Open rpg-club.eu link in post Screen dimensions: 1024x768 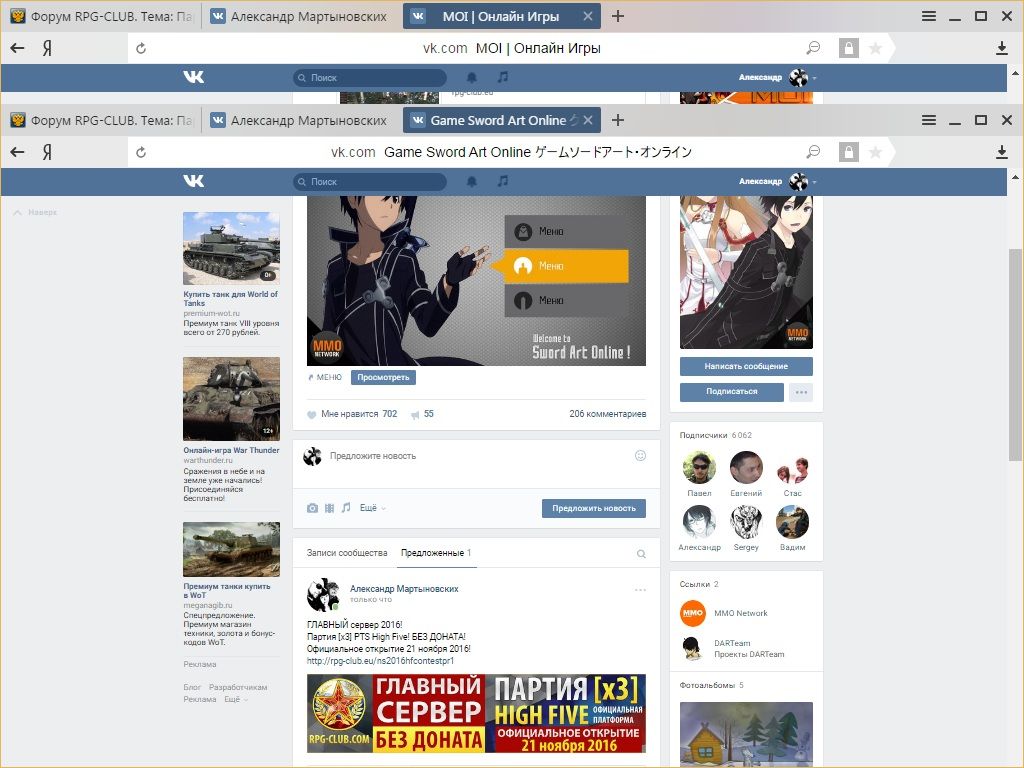tap(380, 661)
